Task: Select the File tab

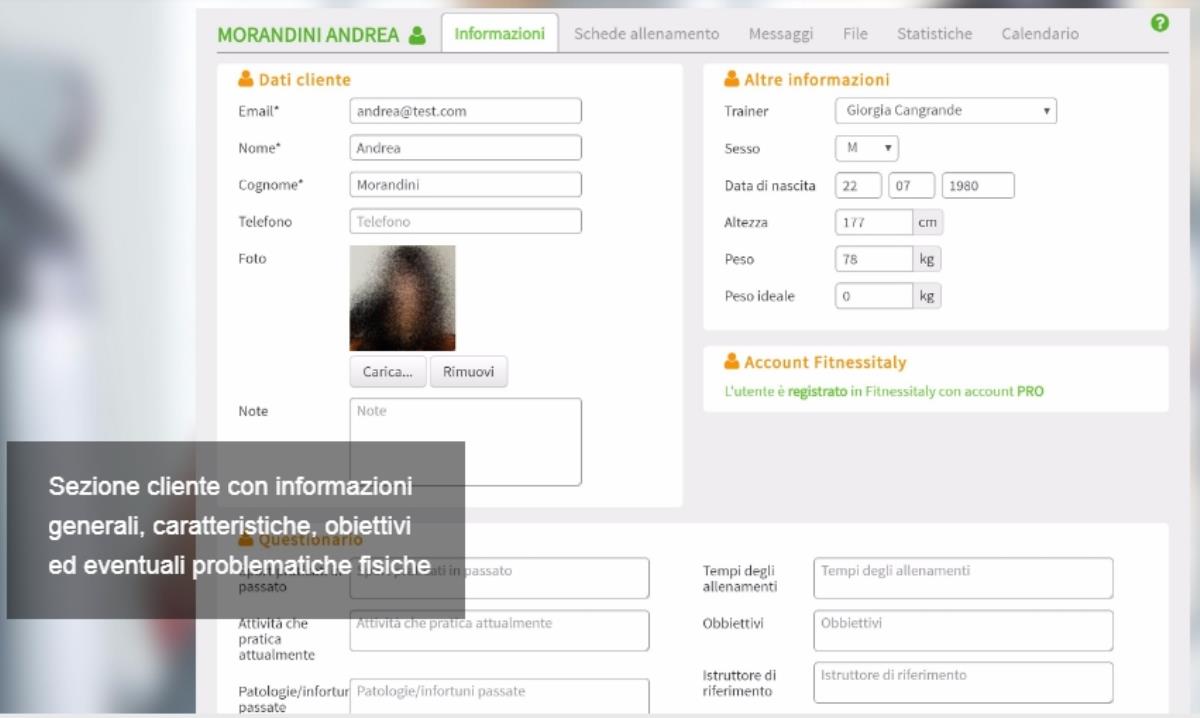Action: 855,34
